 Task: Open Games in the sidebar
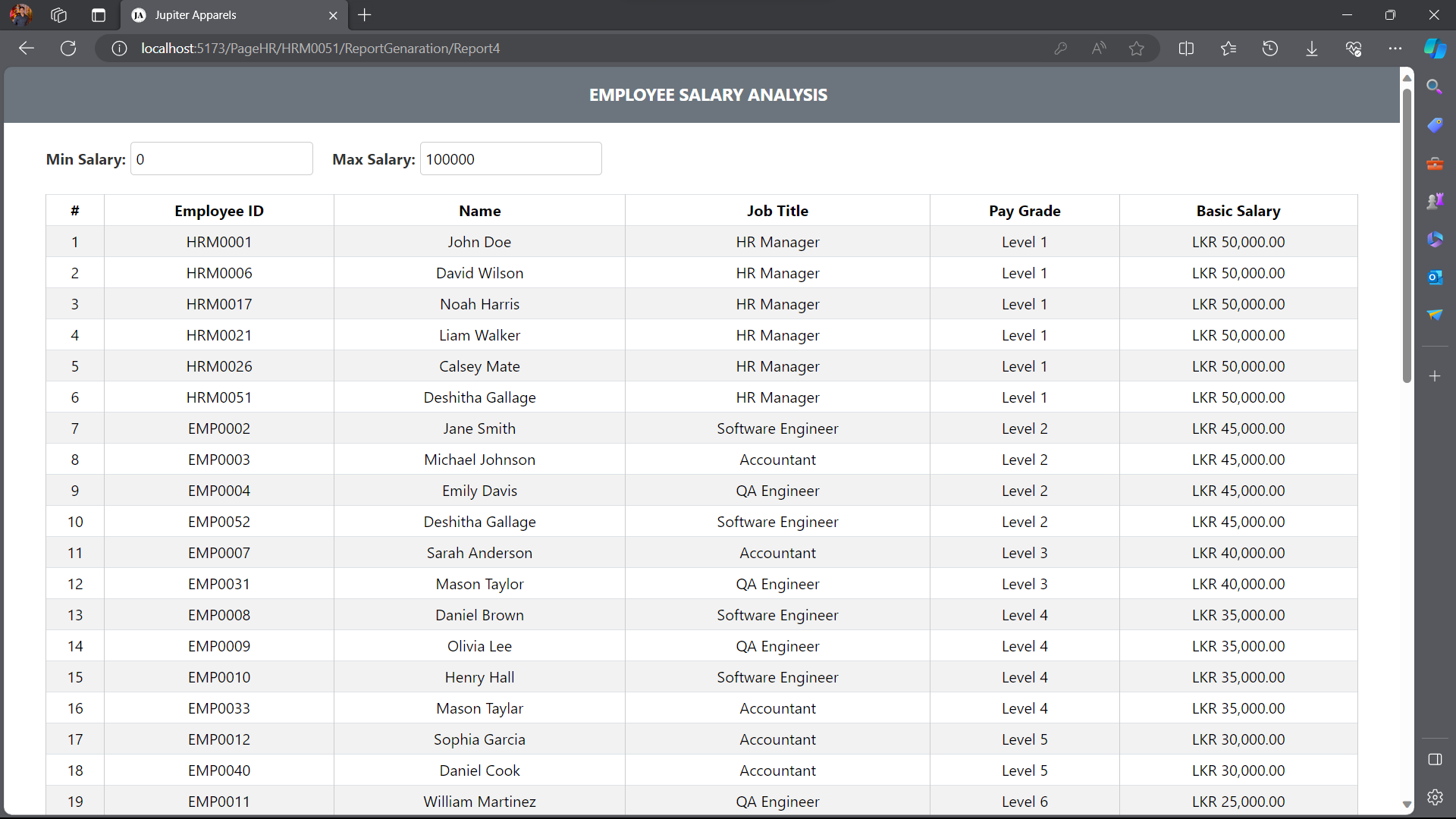[1435, 201]
